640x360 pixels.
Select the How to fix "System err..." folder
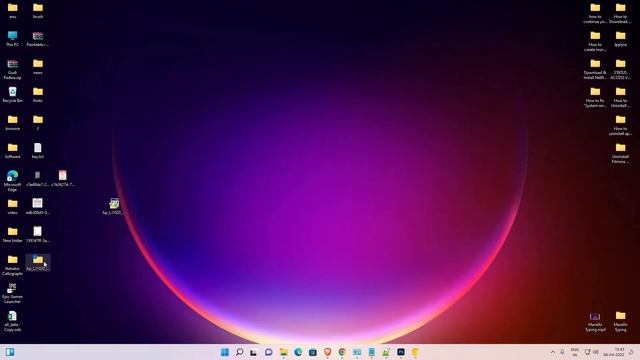point(595,97)
